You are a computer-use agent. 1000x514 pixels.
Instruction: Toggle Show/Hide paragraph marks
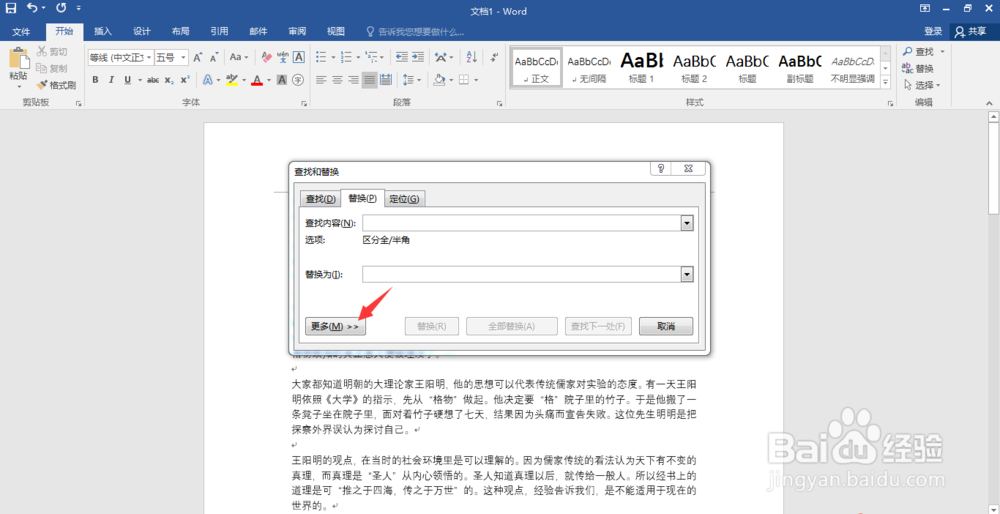coord(494,57)
